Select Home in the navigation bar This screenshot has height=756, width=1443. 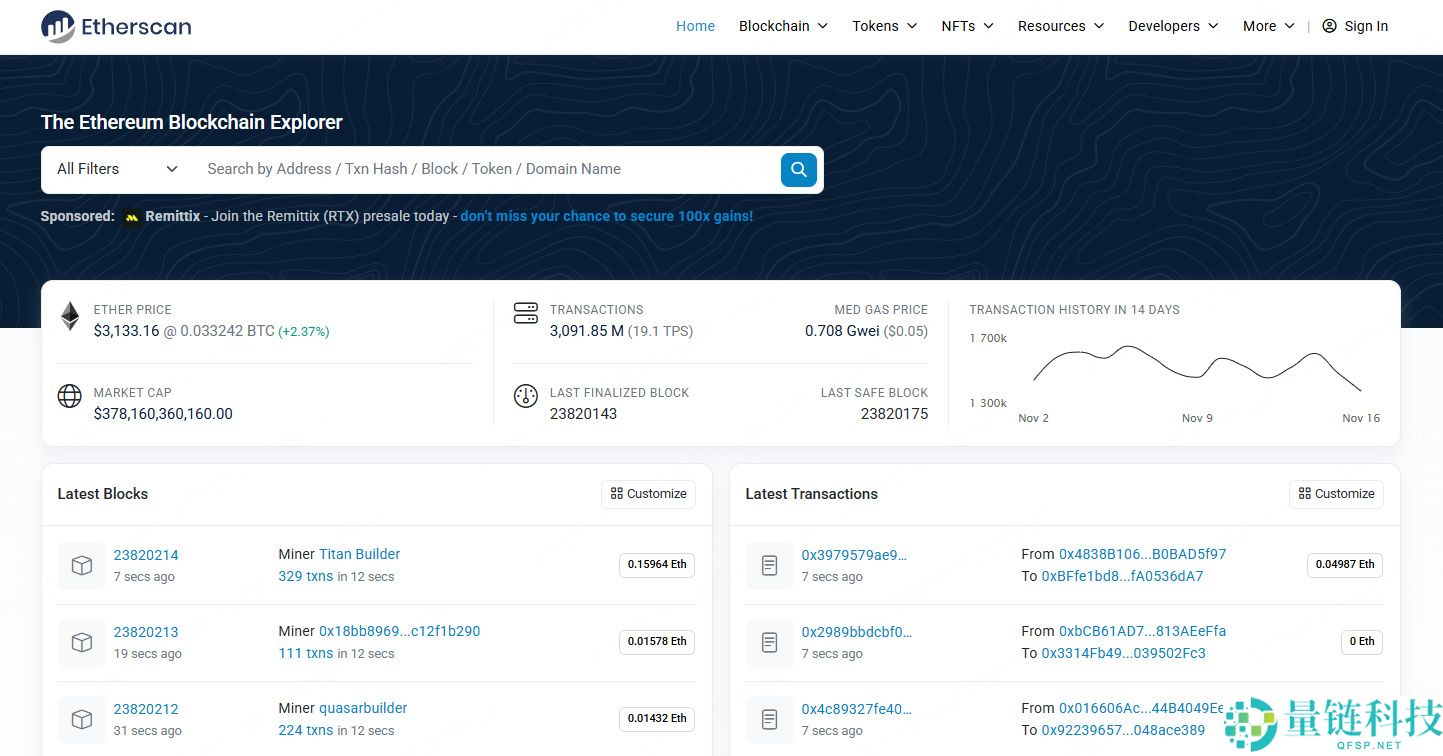pos(695,26)
